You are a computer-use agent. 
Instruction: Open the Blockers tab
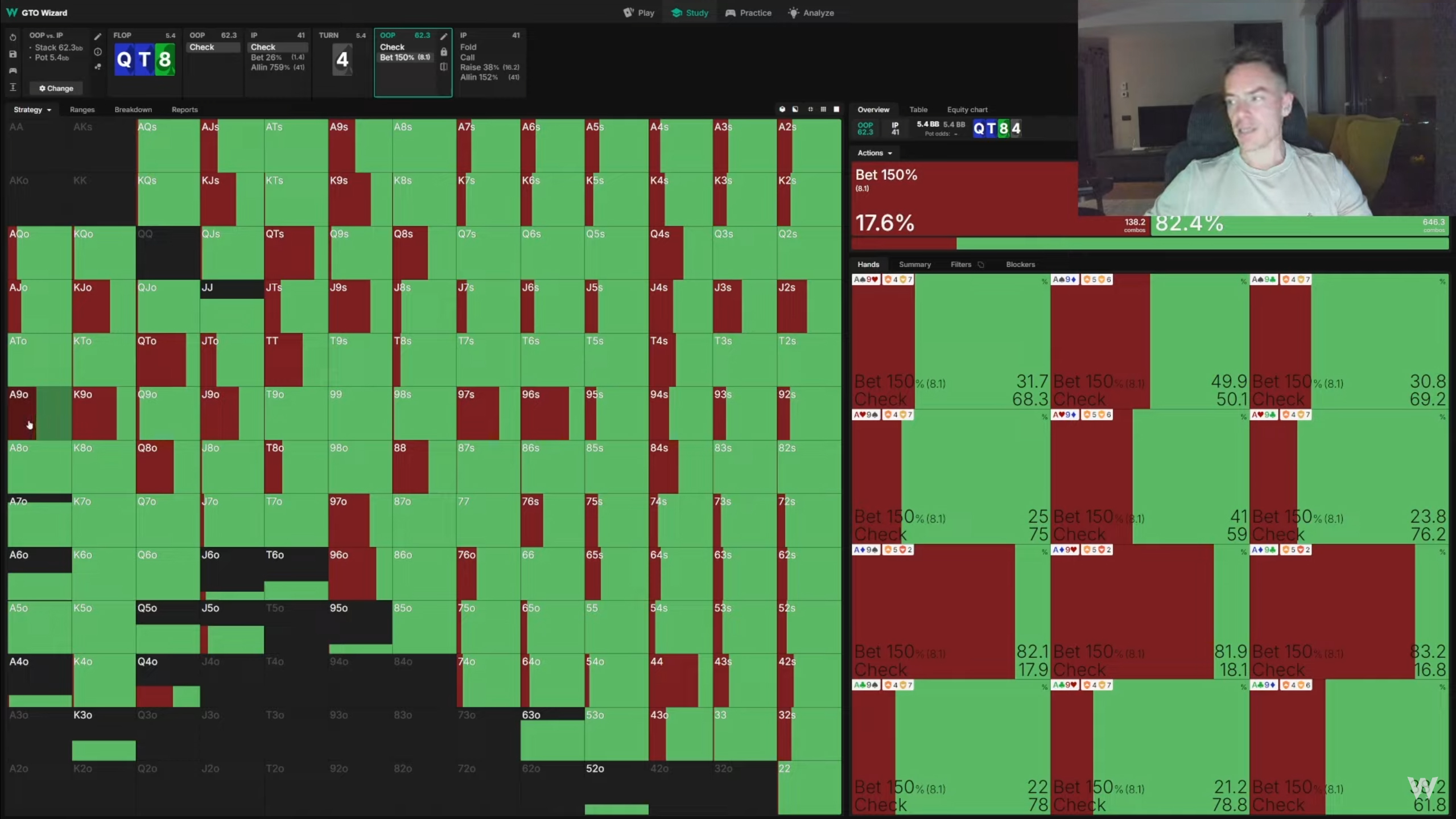pyautogui.click(x=1020, y=265)
